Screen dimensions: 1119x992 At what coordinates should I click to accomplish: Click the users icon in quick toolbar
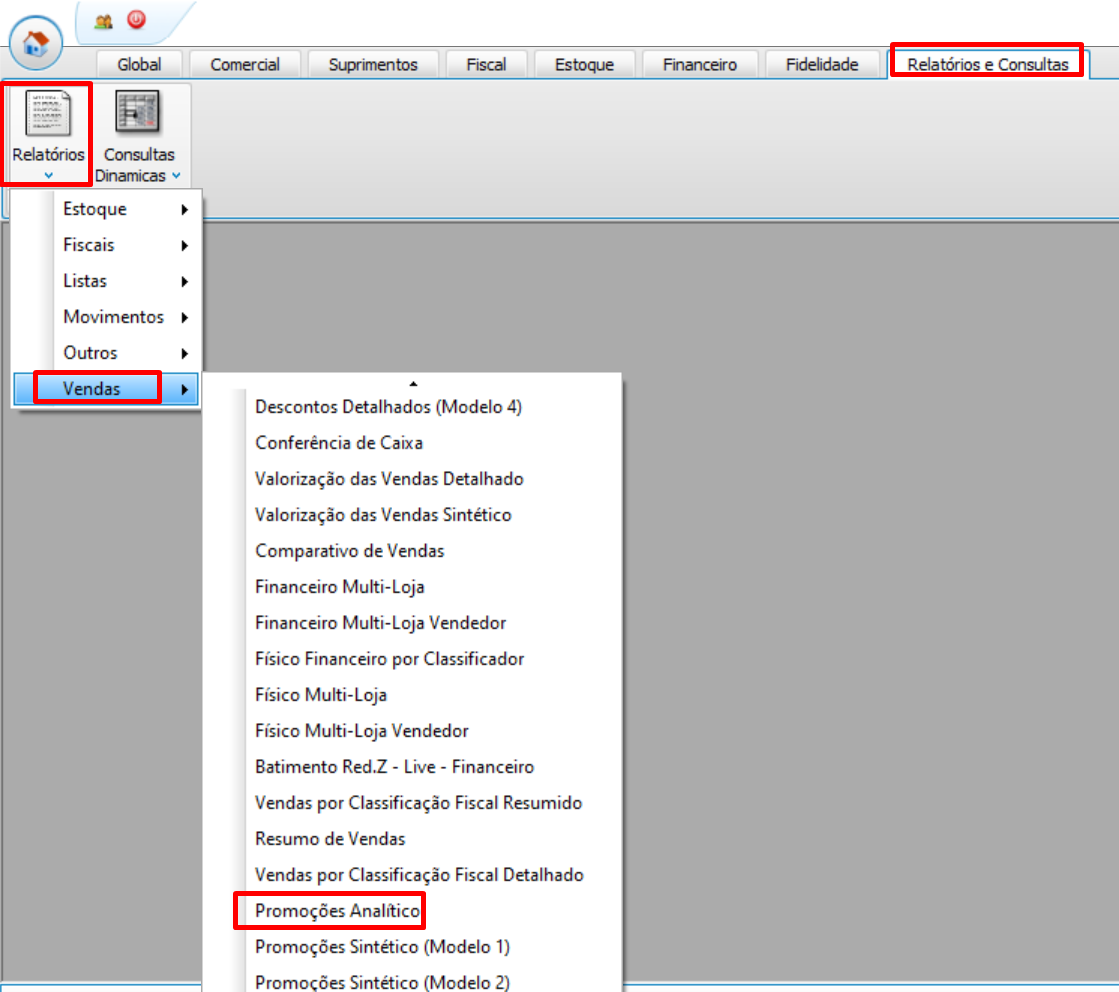(103, 21)
